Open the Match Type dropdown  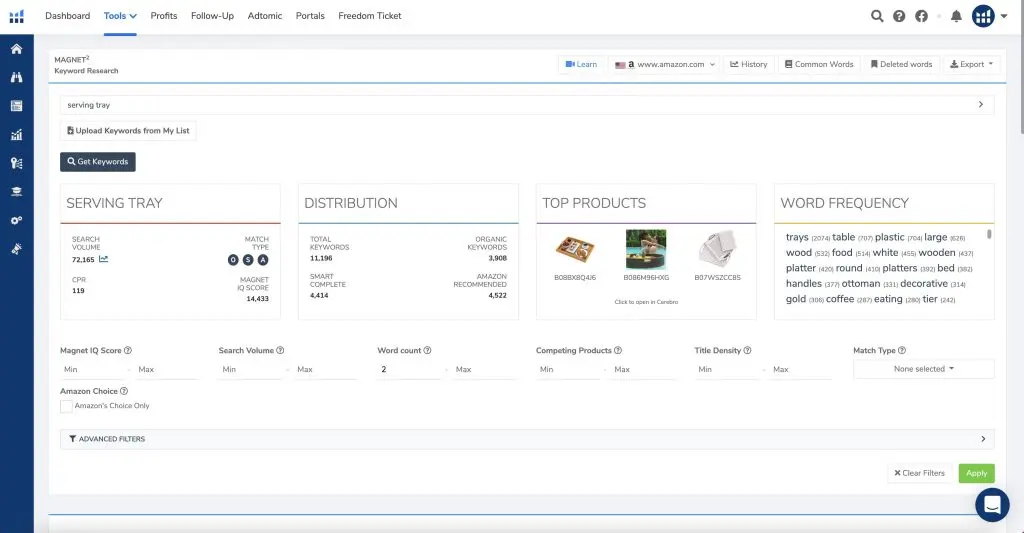click(x=923, y=369)
